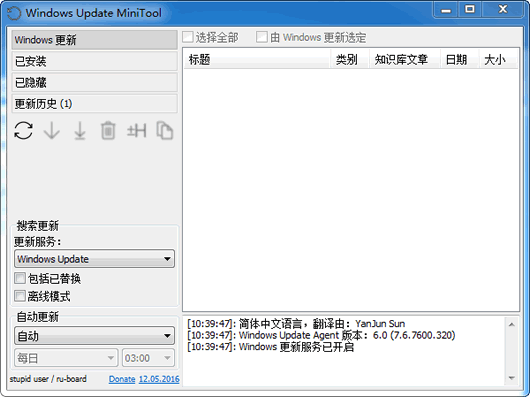Click the hide updates ±H icon
Screen dimensions: 530x397
[x=137, y=130]
